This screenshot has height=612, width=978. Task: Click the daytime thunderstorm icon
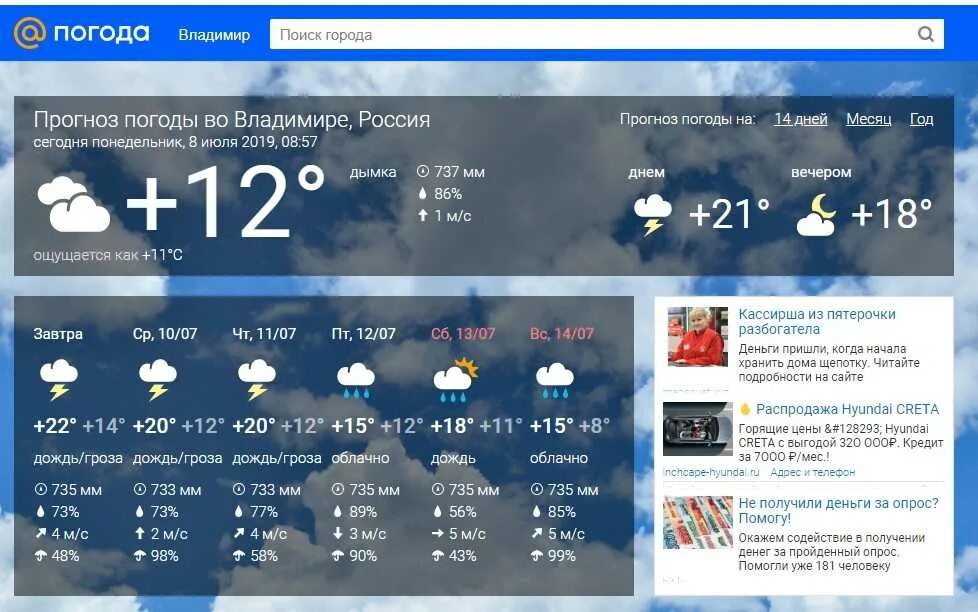[x=652, y=215]
